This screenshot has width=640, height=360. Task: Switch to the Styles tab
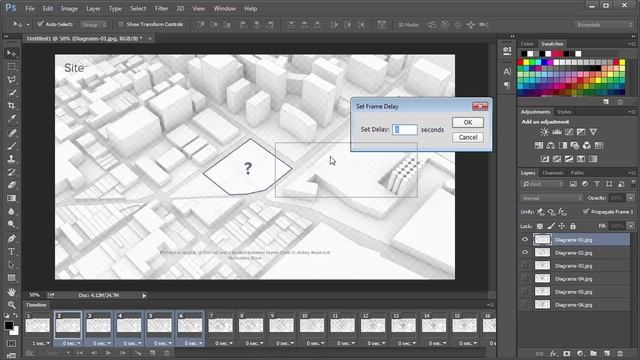point(564,111)
